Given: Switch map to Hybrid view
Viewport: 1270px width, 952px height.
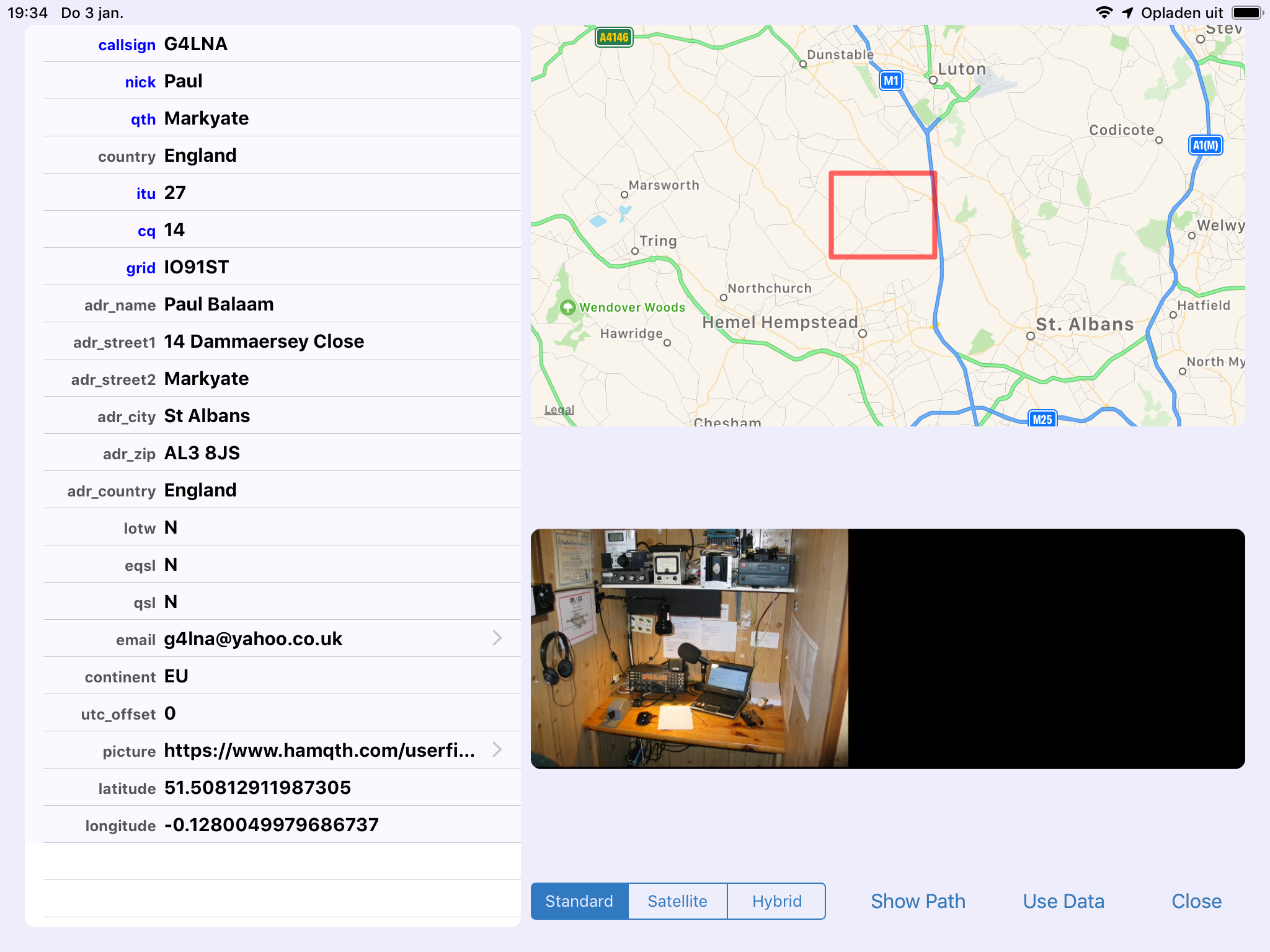Looking at the screenshot, I should [776, 901].
